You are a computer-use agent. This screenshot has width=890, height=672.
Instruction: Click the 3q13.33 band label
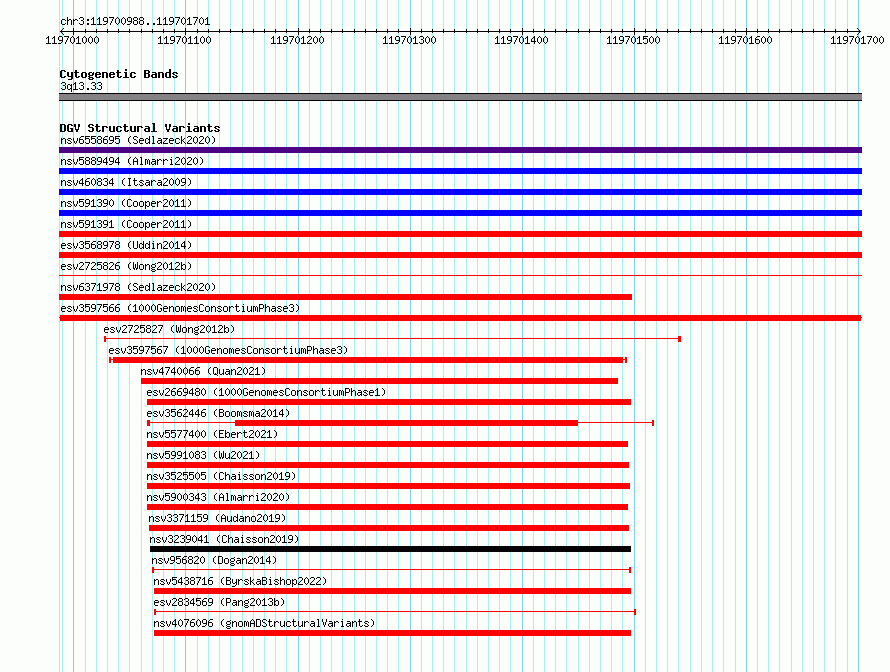81,86
